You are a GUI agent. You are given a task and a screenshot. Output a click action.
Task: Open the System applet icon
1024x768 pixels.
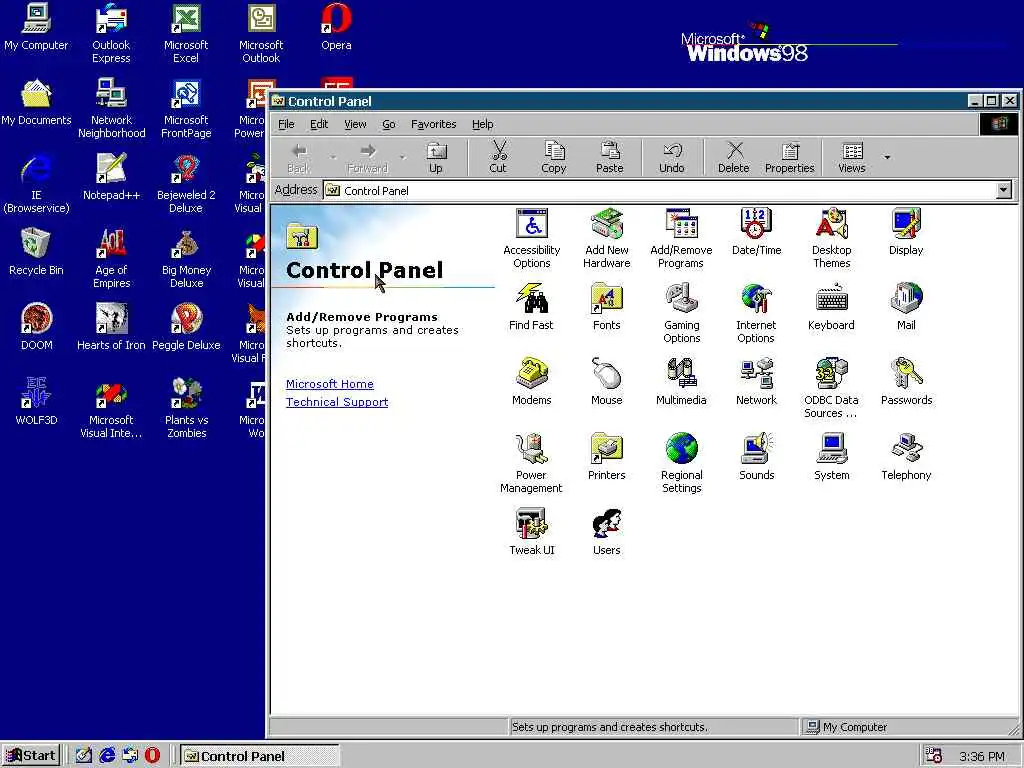coord(831,457)
